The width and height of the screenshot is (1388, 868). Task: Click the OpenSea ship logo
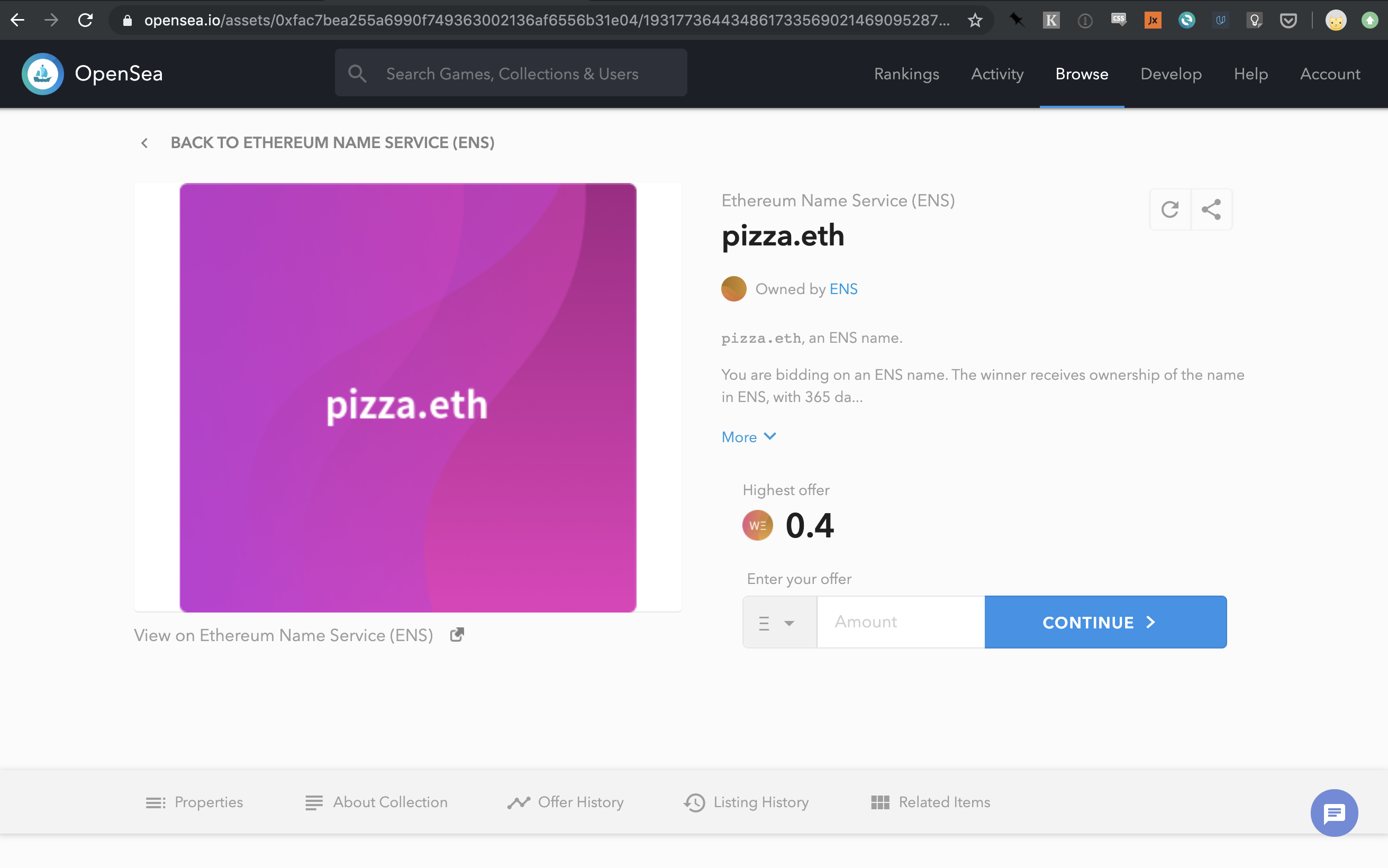point(42,74)
